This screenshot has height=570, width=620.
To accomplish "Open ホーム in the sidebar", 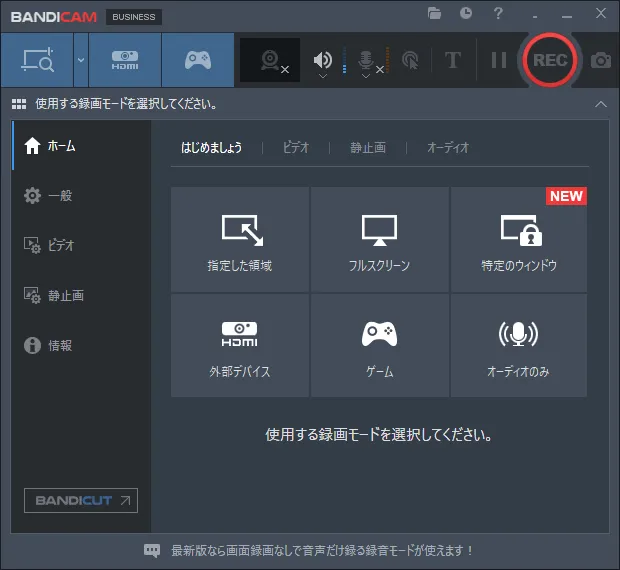I will (81, 145).
